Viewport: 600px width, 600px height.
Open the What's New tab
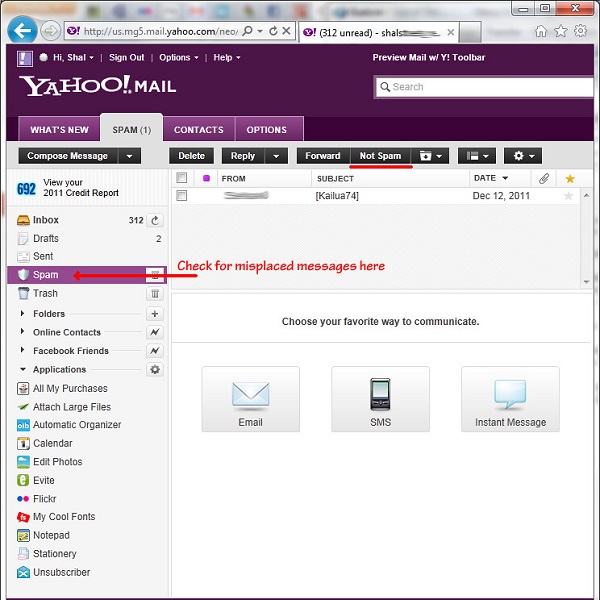point(59,130)
